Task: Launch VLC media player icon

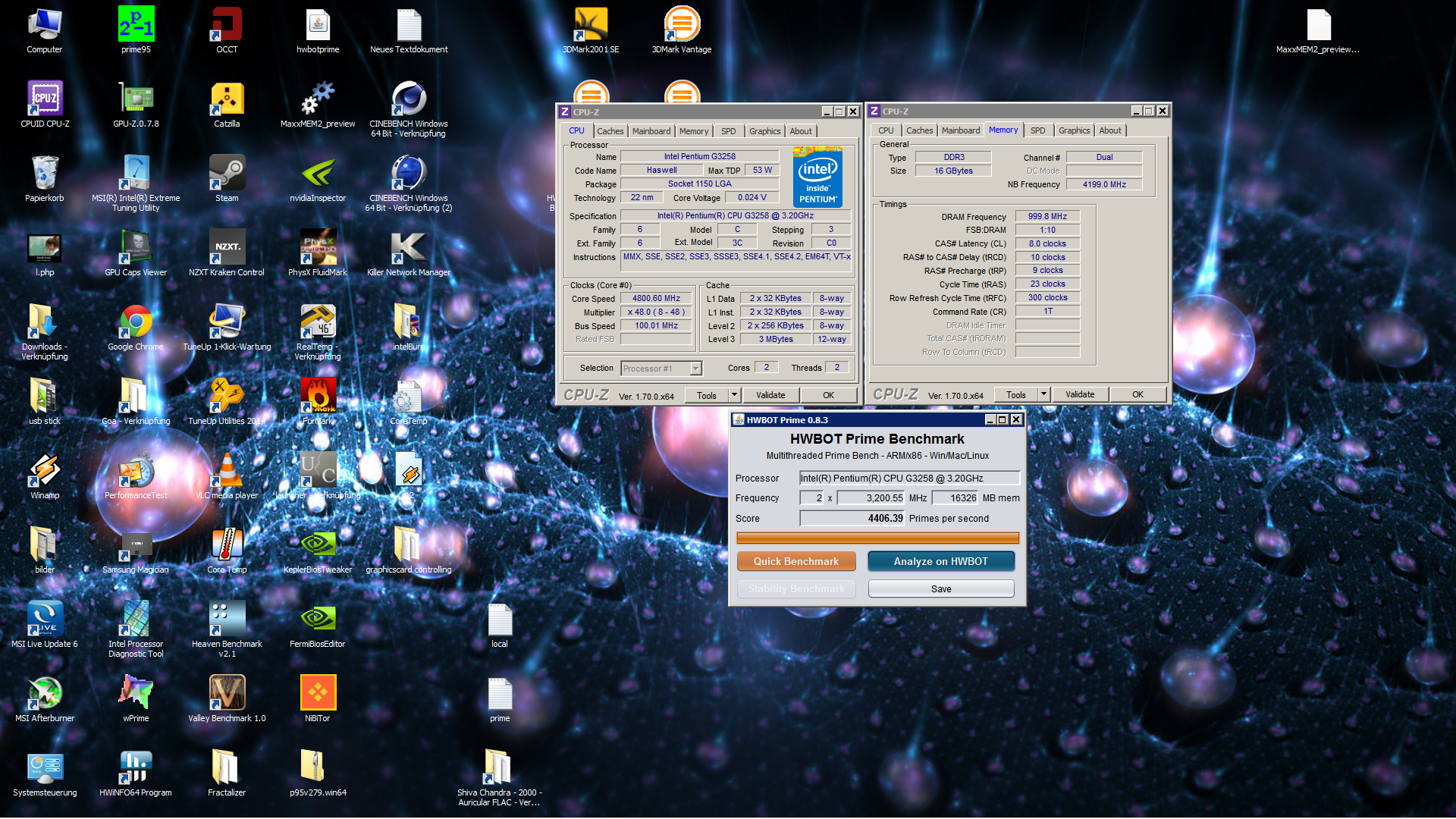Action: pos(227,476)
